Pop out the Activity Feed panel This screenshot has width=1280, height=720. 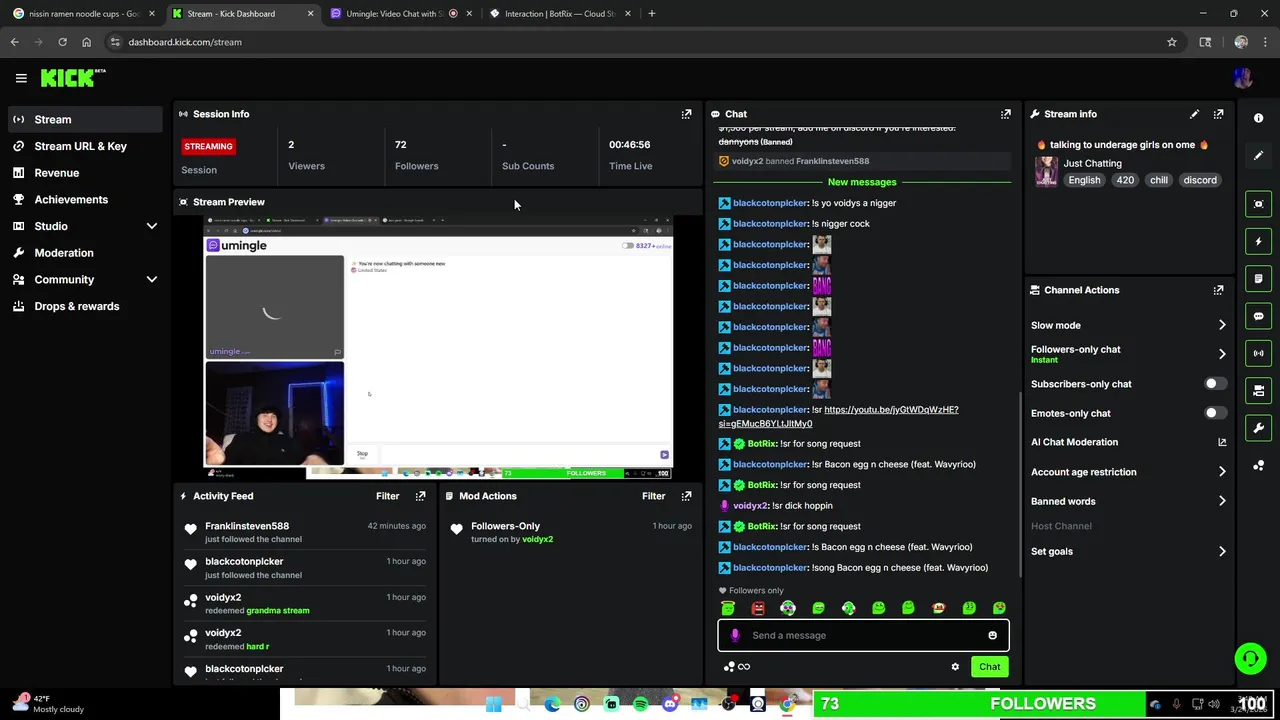point(420,496)
